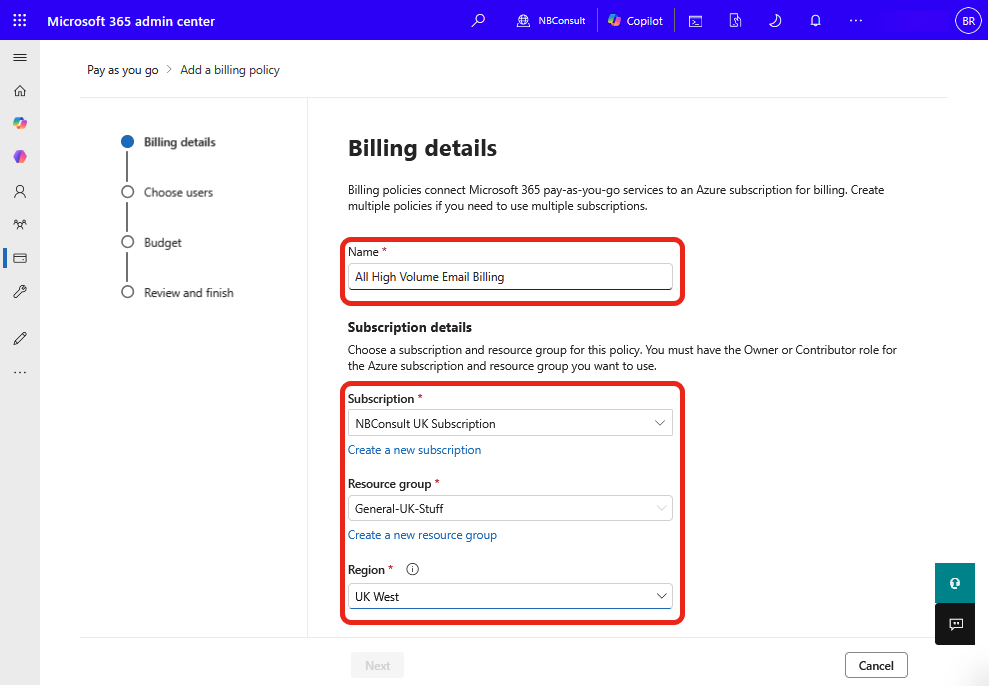Collapse navigation menu with hamburger icon
Screen dimensions: 989x686
[20, 58]
